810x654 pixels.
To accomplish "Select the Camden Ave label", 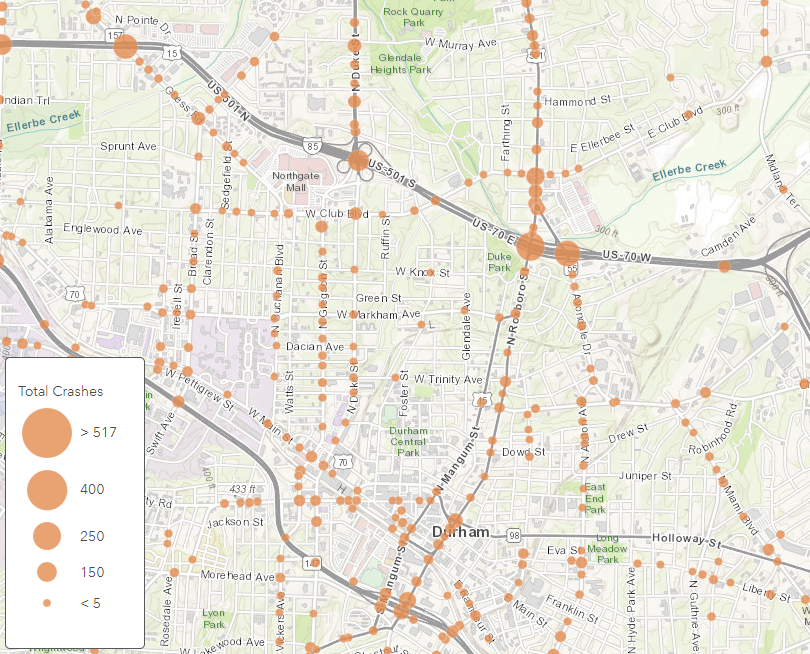I will pyautogui.click(x=728, y=237).
